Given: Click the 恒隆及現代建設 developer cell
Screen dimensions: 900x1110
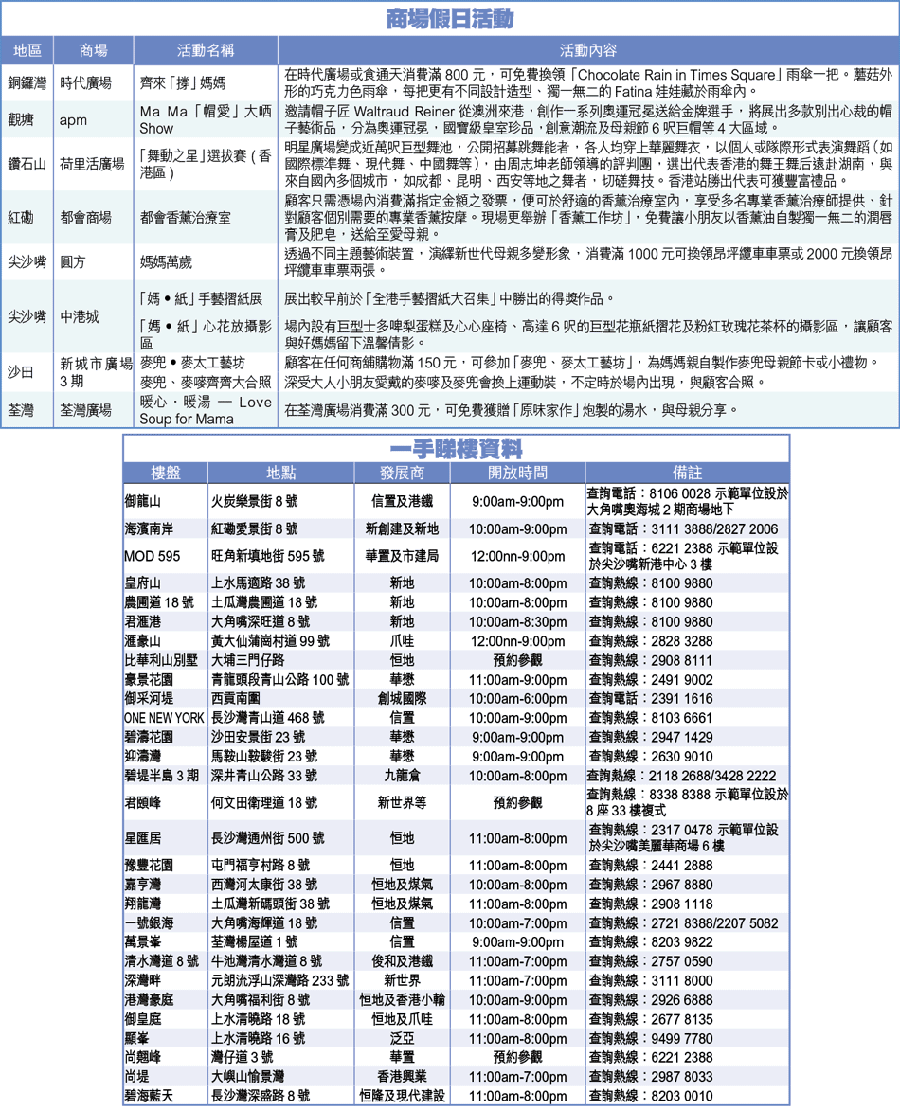Looking at the screenshot, I should point(402,1096).
